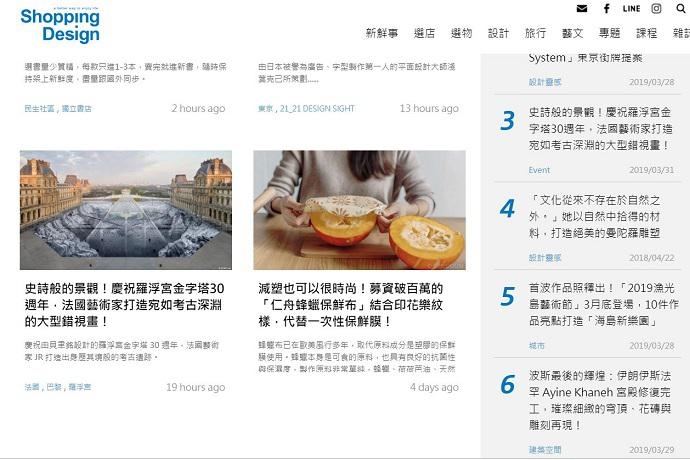Viewport: 690px width, 460px height.
Task: Click the 21_21 DESIGN SIGHT tag
Action: (x=317, y=108)
